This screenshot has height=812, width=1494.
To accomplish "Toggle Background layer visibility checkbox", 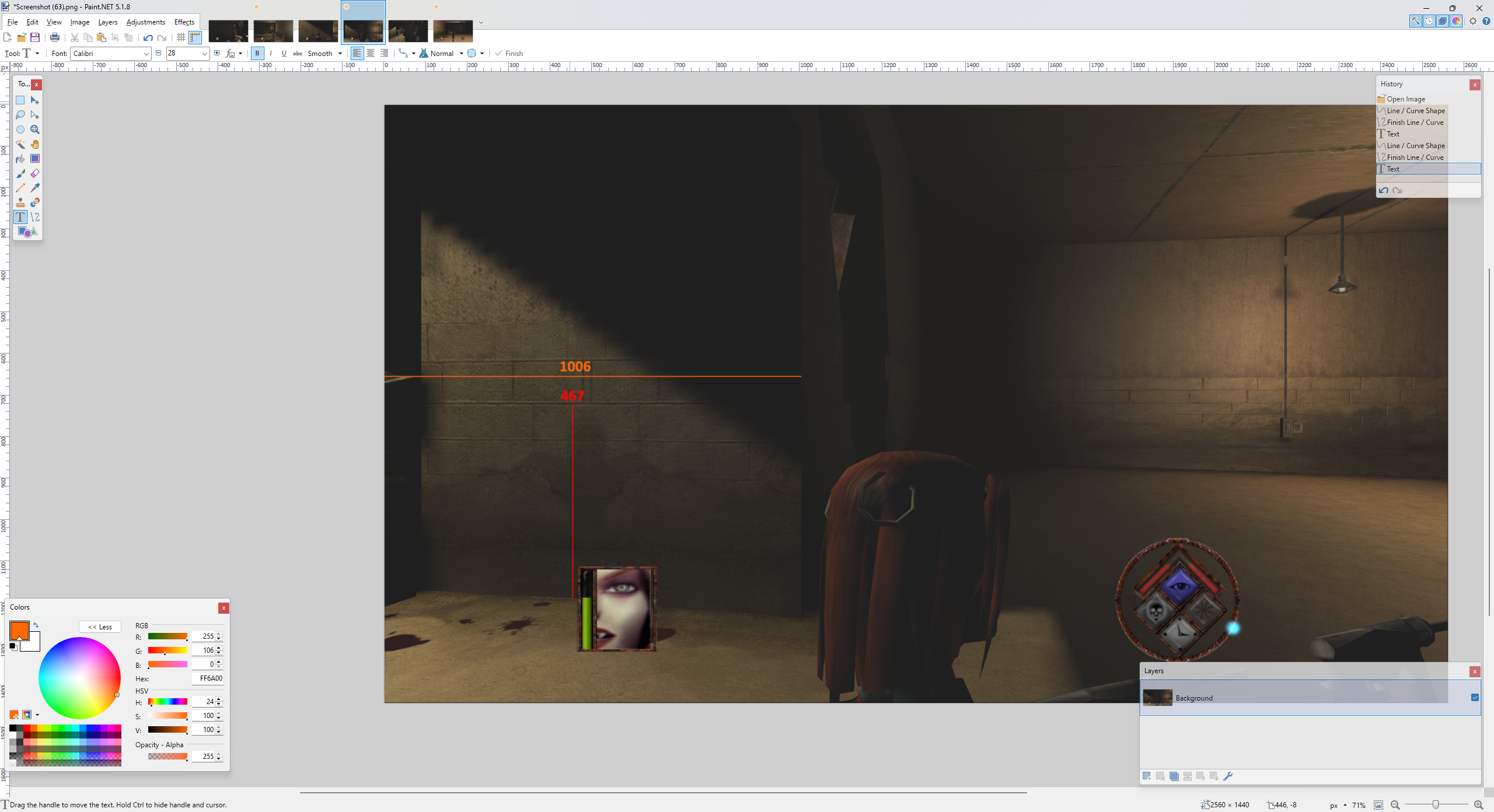I will (x=1475, y=698).
